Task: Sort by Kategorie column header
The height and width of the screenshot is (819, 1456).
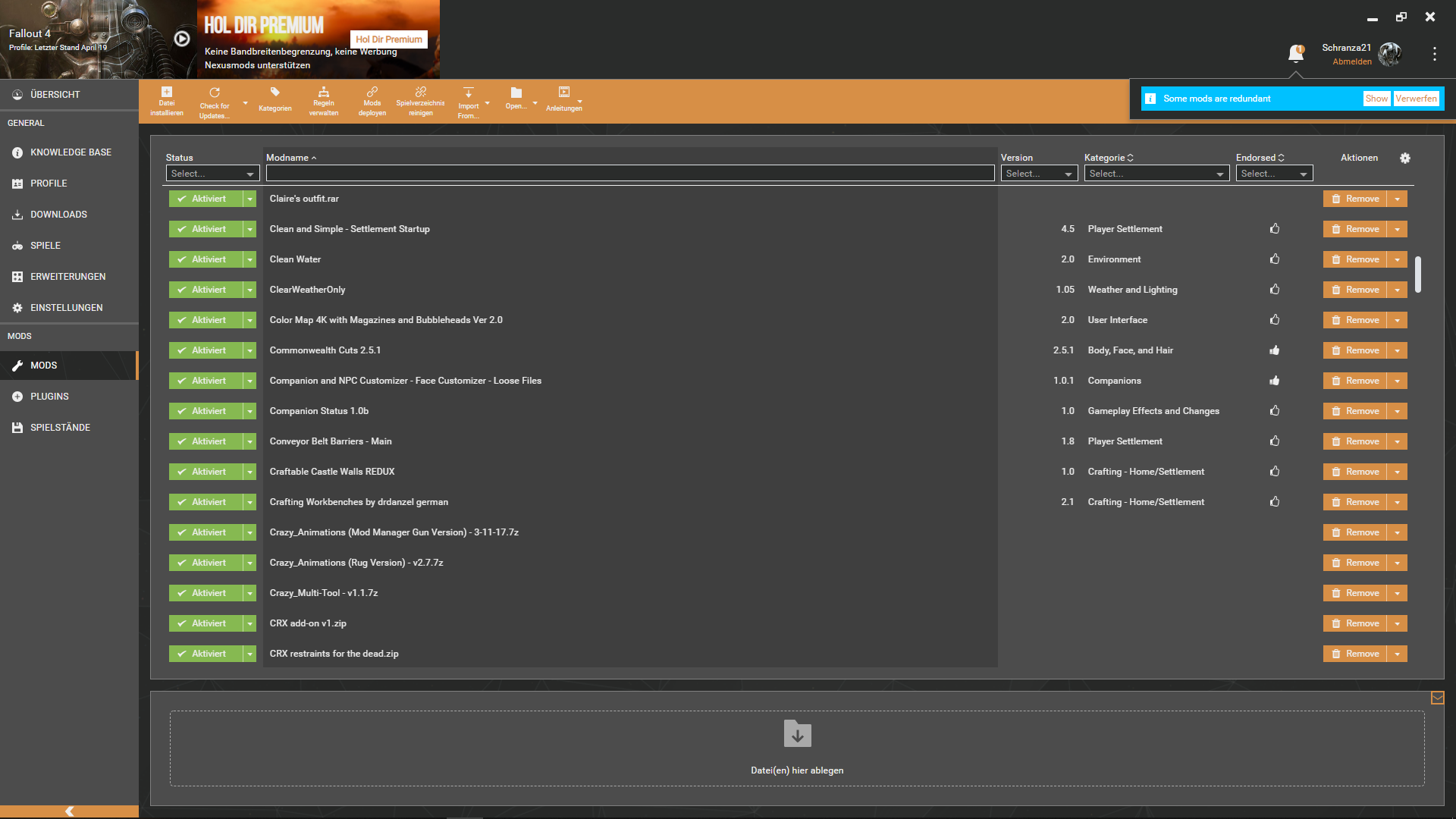Action: point(1109,158)
